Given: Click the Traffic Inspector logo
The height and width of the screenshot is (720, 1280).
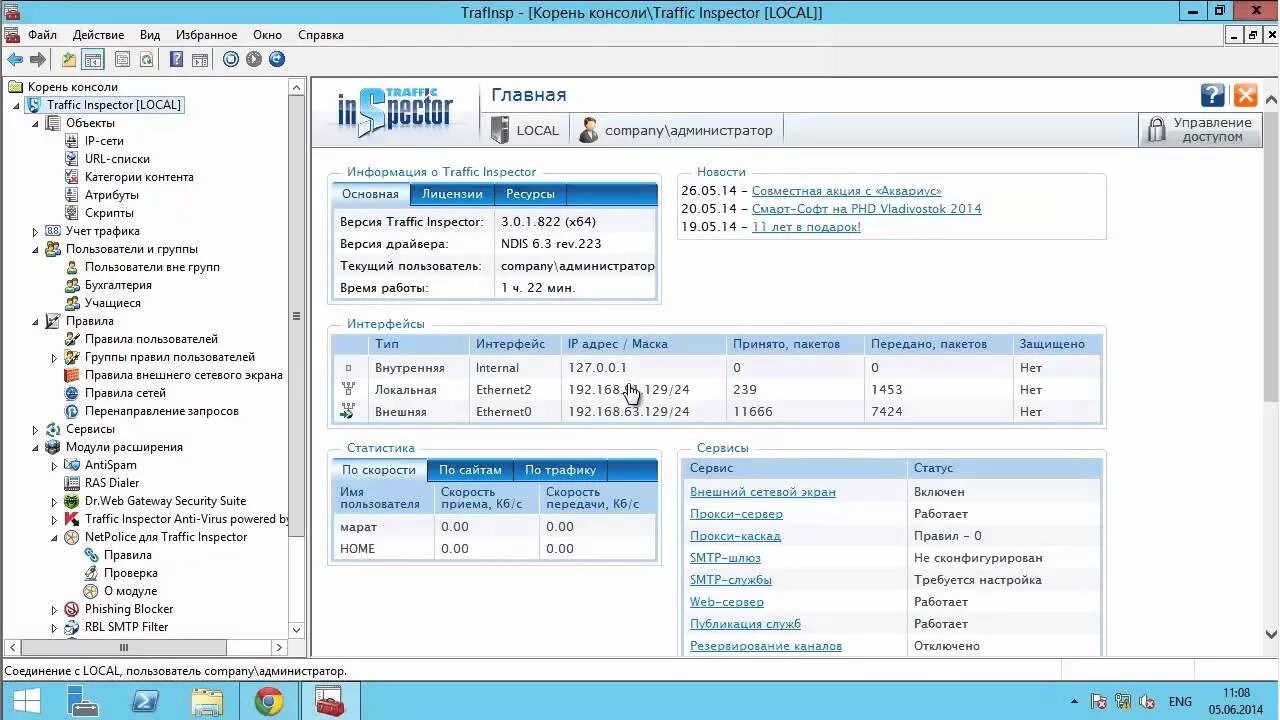Looking at the screenshot, I should click(394, 113).
